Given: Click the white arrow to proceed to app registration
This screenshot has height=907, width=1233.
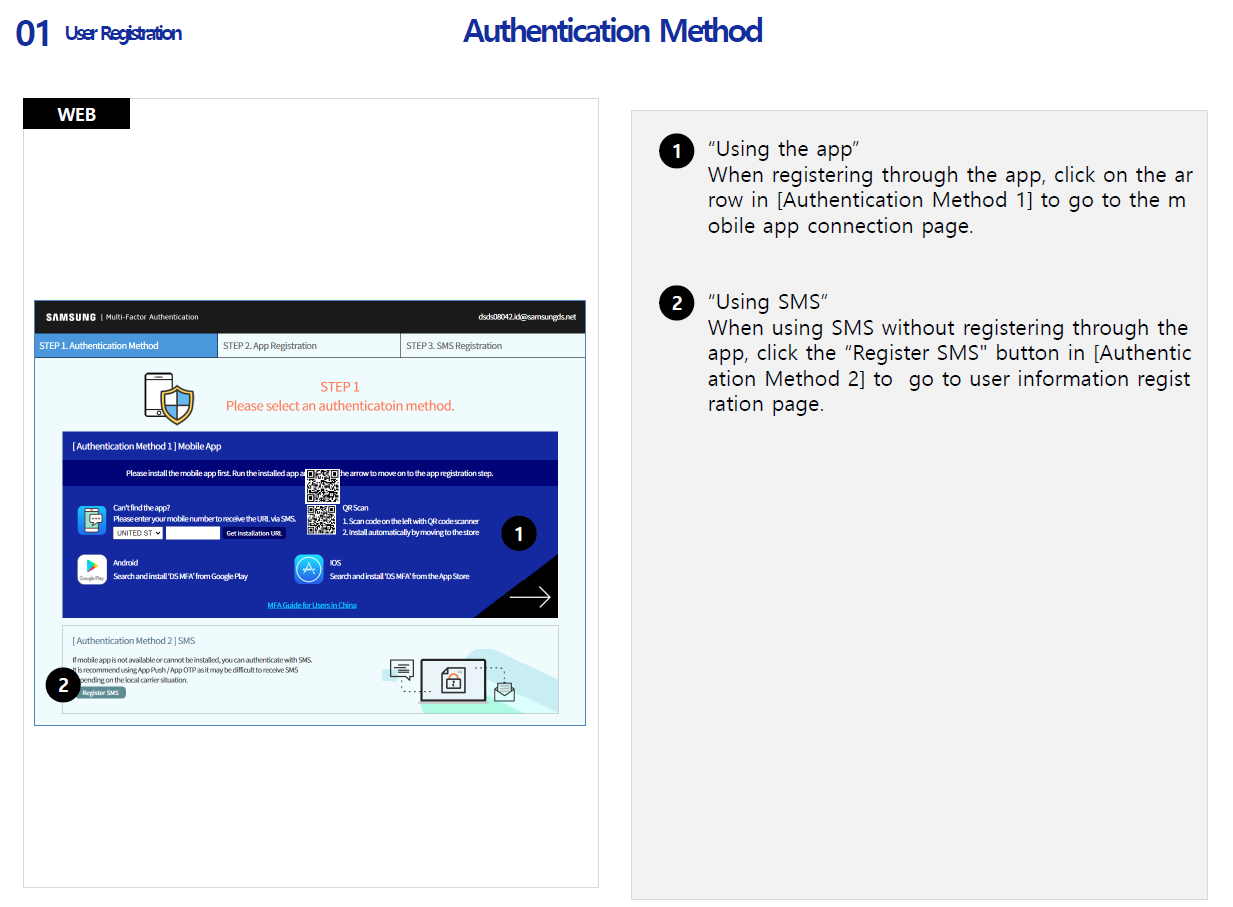Looking at the screenshot, I should 529,597.
